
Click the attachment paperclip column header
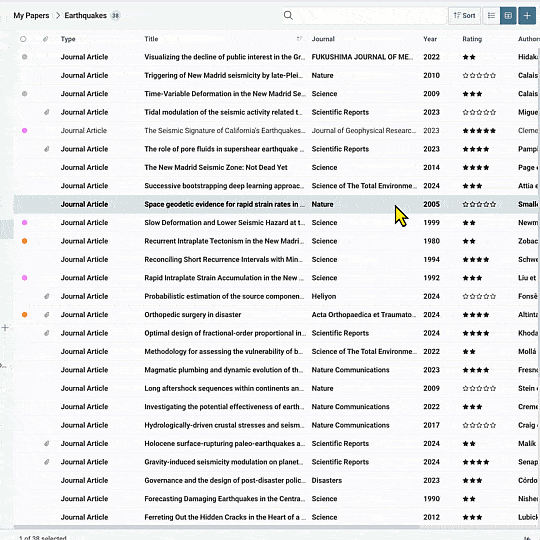pyautogui.click(x=45, y=39)
